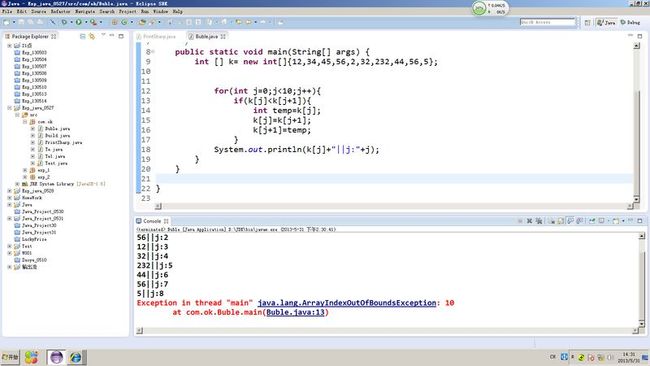Open the Project menu

(x=128, y=12)
